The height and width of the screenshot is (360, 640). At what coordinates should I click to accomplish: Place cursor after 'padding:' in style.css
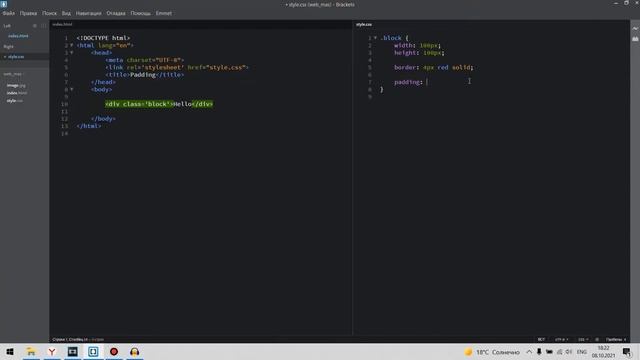(x=427, y=82)
